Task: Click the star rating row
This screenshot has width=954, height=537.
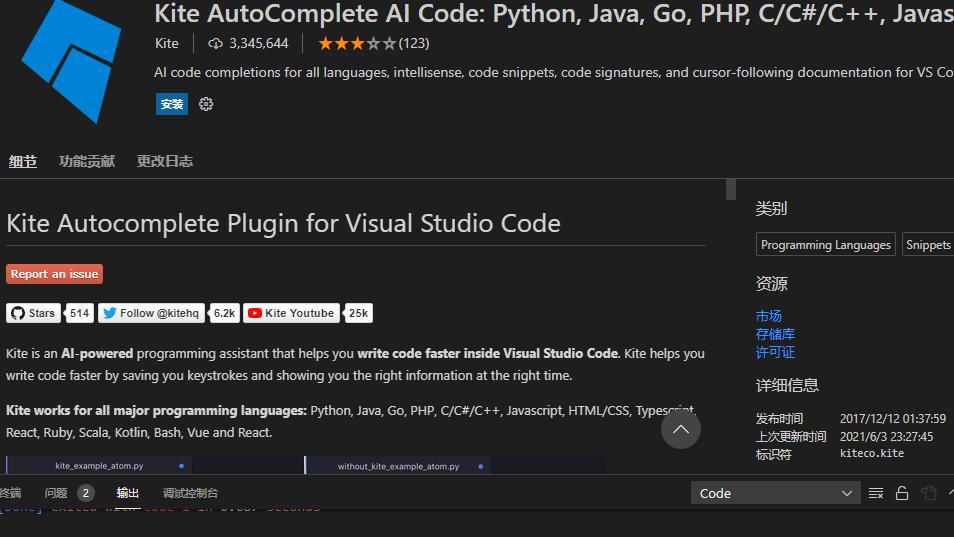Action: pyautogui.click(x=357, y=43)
